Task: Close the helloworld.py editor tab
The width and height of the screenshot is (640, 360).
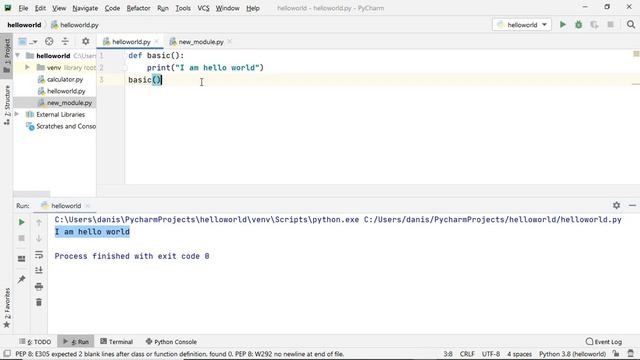Action: point(156,42)
